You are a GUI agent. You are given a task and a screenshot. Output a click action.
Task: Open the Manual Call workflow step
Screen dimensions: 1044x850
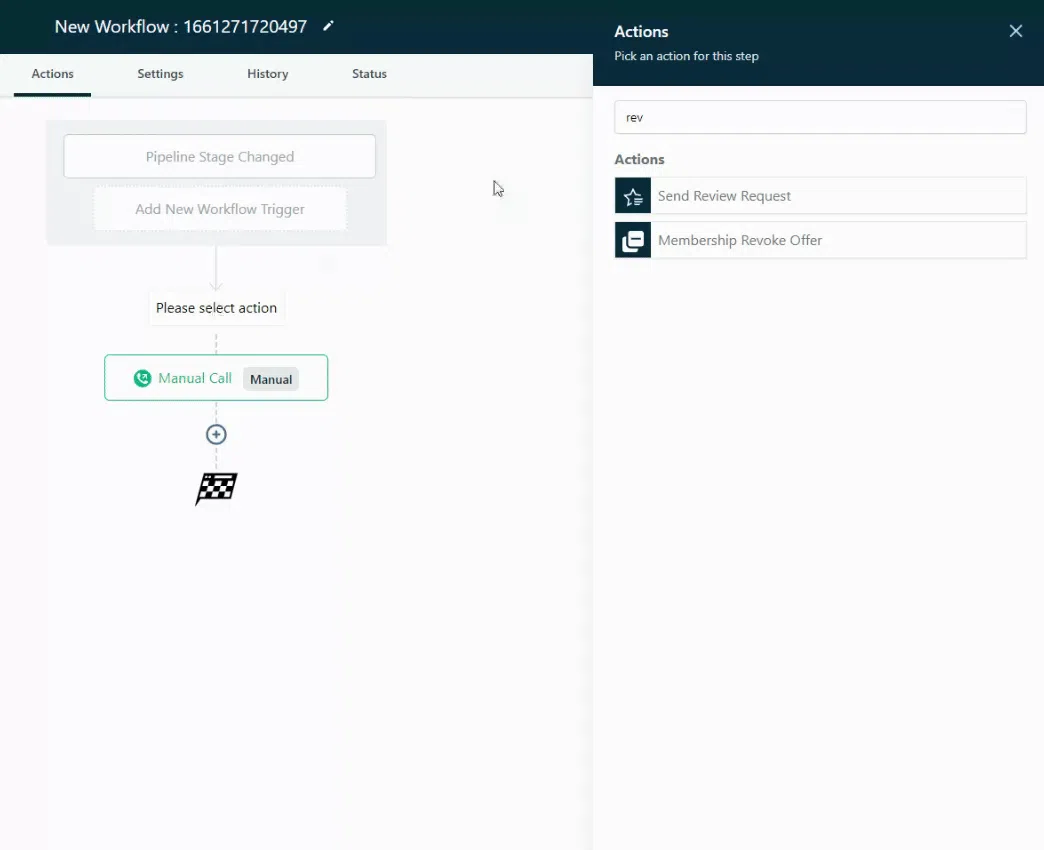click(x=216, y=377)
